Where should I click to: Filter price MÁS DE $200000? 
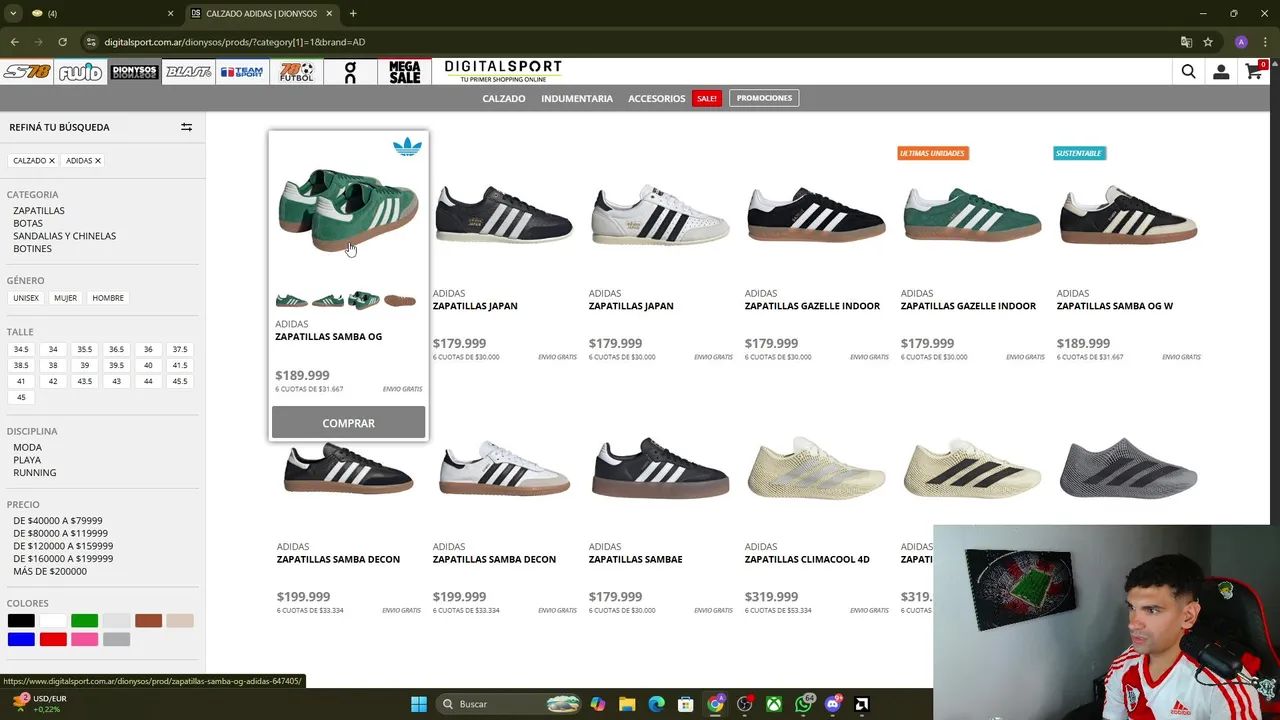[x=50, y=572]
